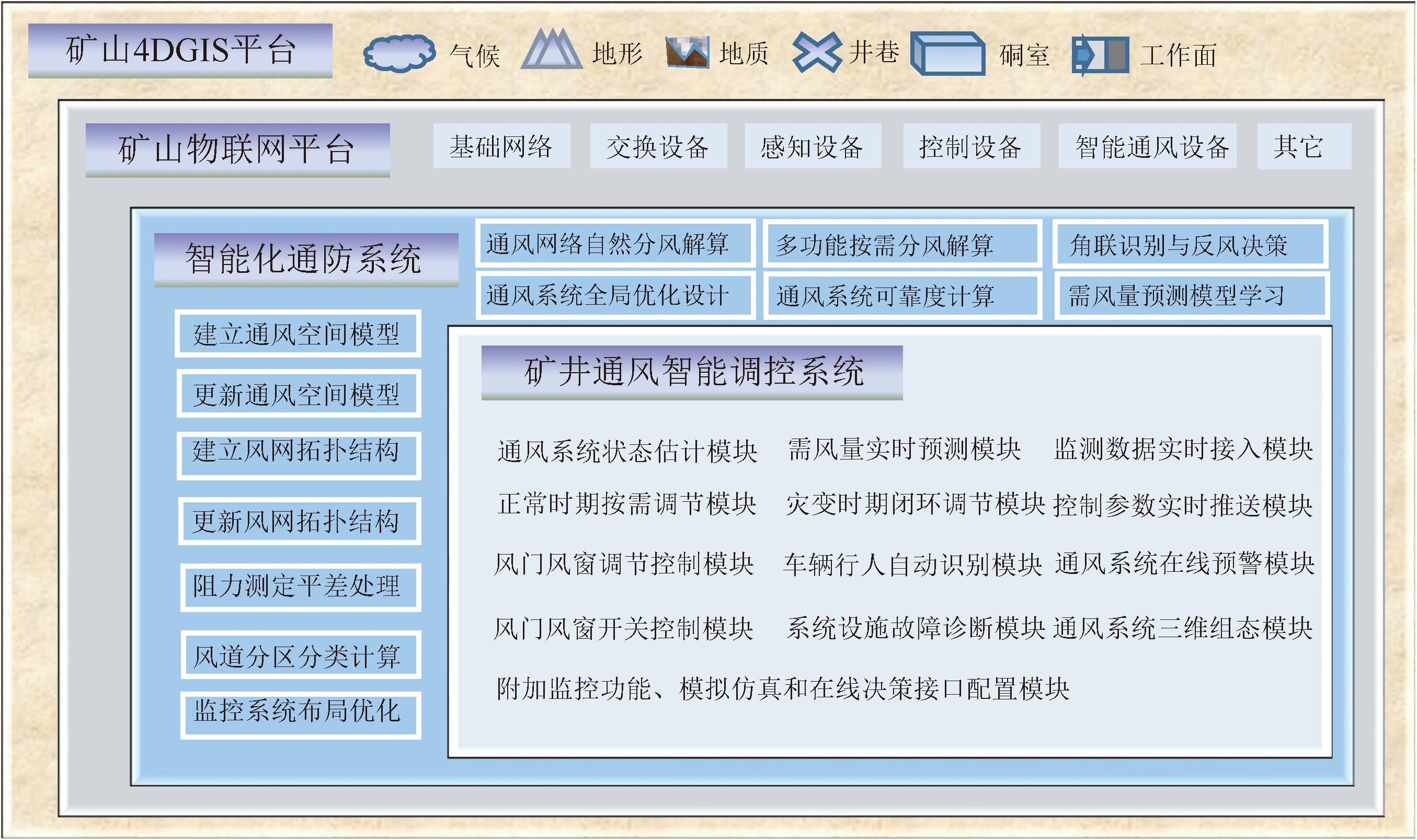The height and width of the screenshot is (840, 1417).
Task: Click 需风量实时预测模块 text
Action: click(904, 449)
